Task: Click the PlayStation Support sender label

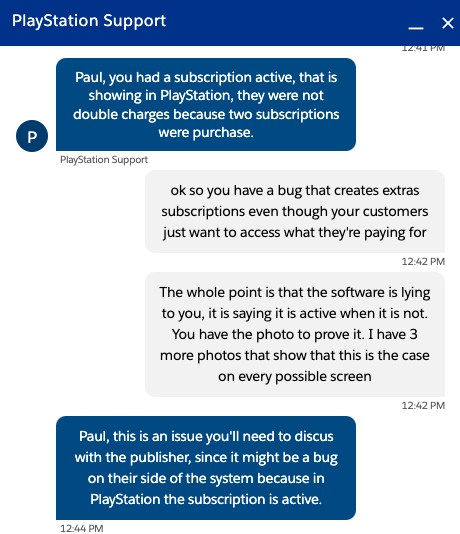Action: (104, 160)
